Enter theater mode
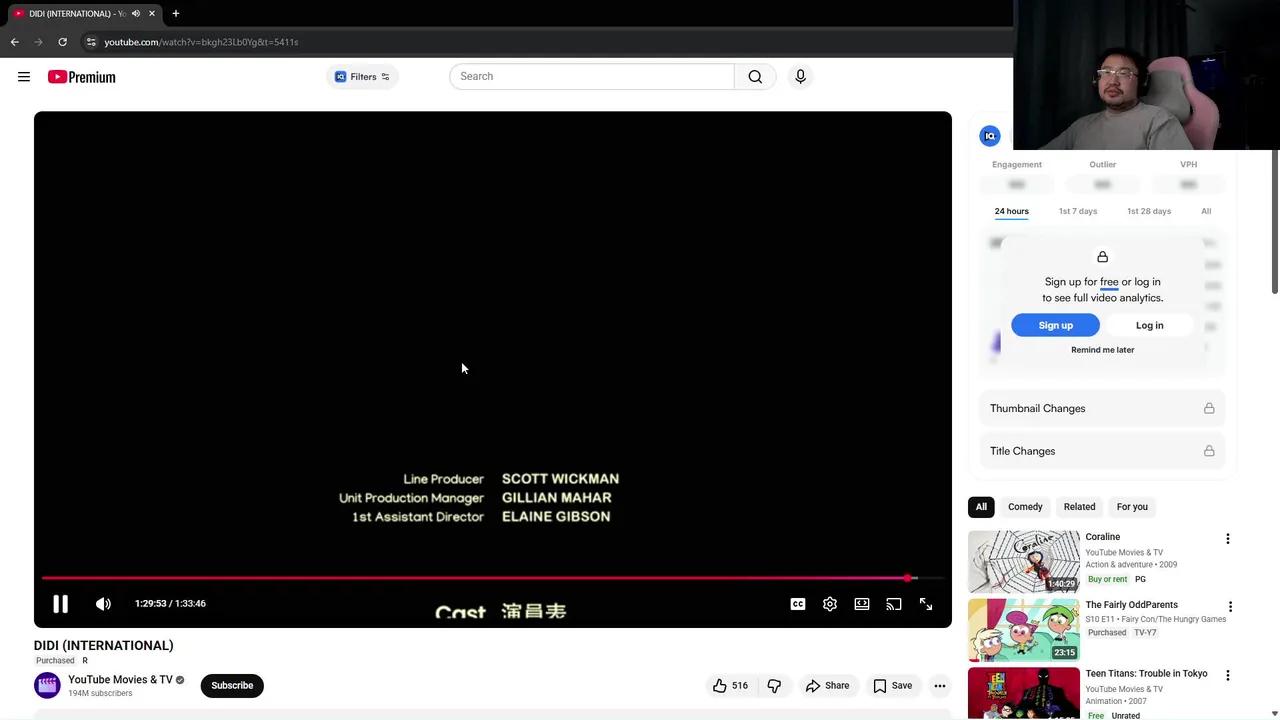Screen dimensions: 1280x720 (x=925, y=603)
